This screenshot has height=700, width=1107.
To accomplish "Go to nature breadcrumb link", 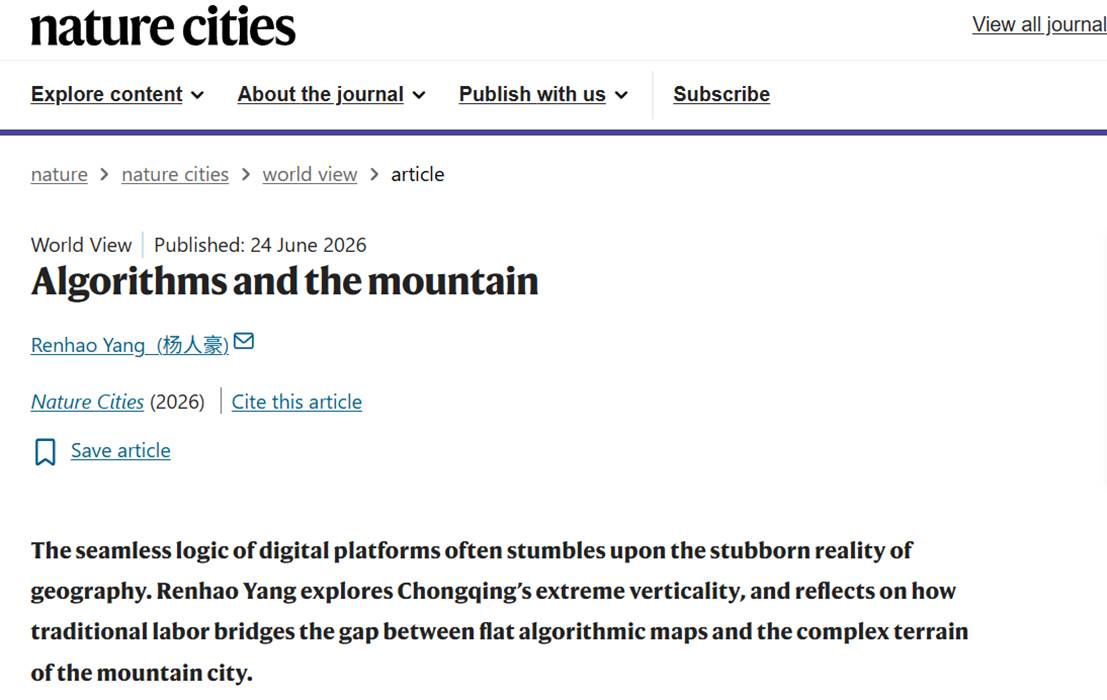I will coord(59,174).
